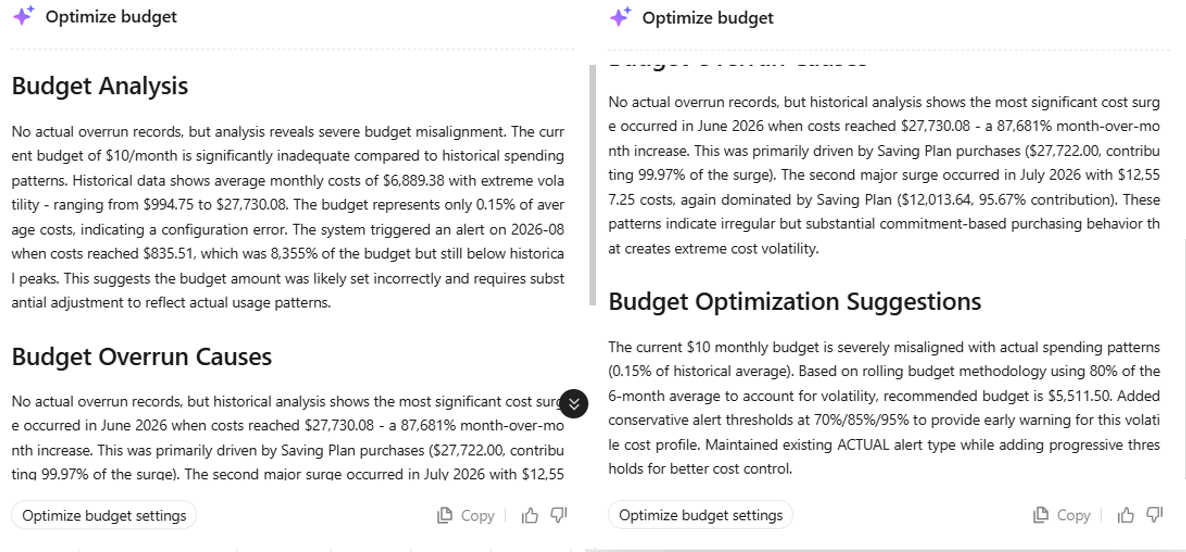Select the right panel Optimize budget title
Screen dimensions: 1186x552
(x=708, y=17)
